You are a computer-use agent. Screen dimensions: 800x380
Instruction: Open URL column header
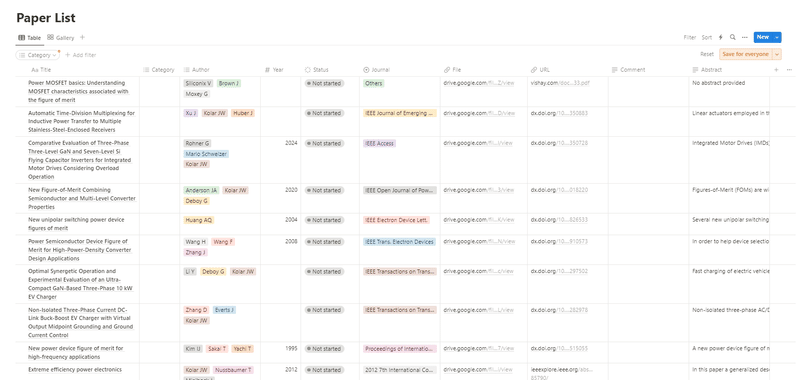pyautogui.click(x=540, y=70)
